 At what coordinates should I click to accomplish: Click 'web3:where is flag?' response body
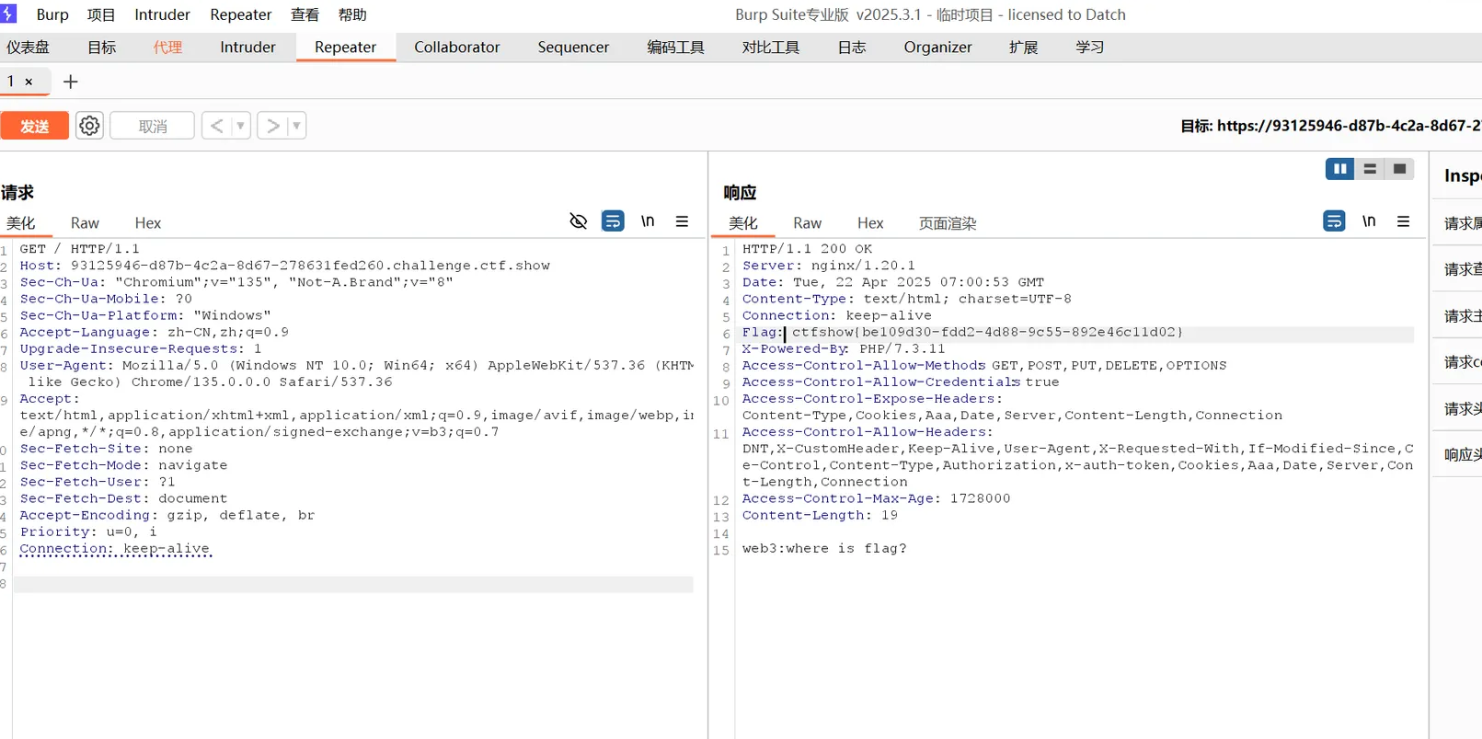pyautogui.click(x=824, y=549)
